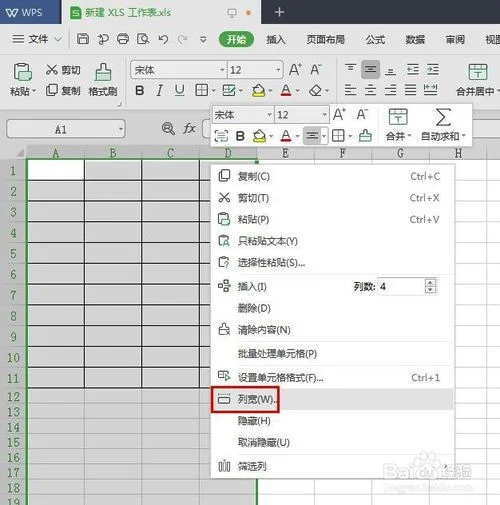Image resolution: width=500 pixels, height=505 pixels.
Task: Click the Print icon in quick toolbar
Action: pyautogui.click(x=123, y=39)
